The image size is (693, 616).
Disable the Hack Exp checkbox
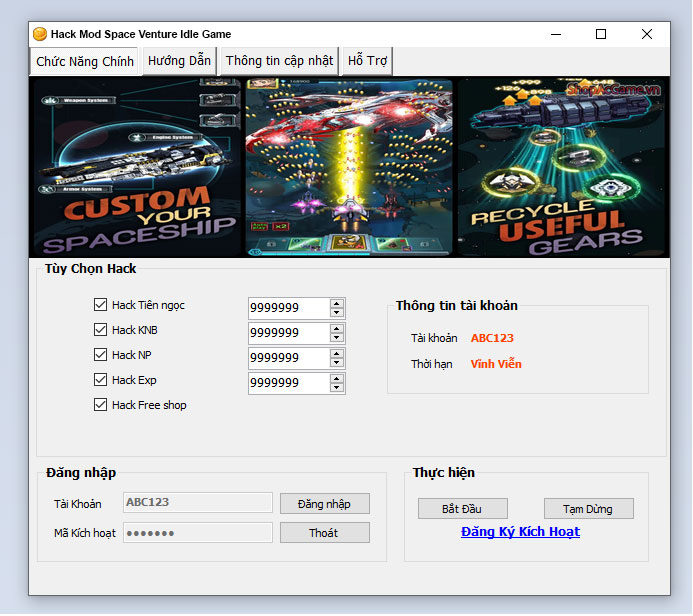[100, 380]
